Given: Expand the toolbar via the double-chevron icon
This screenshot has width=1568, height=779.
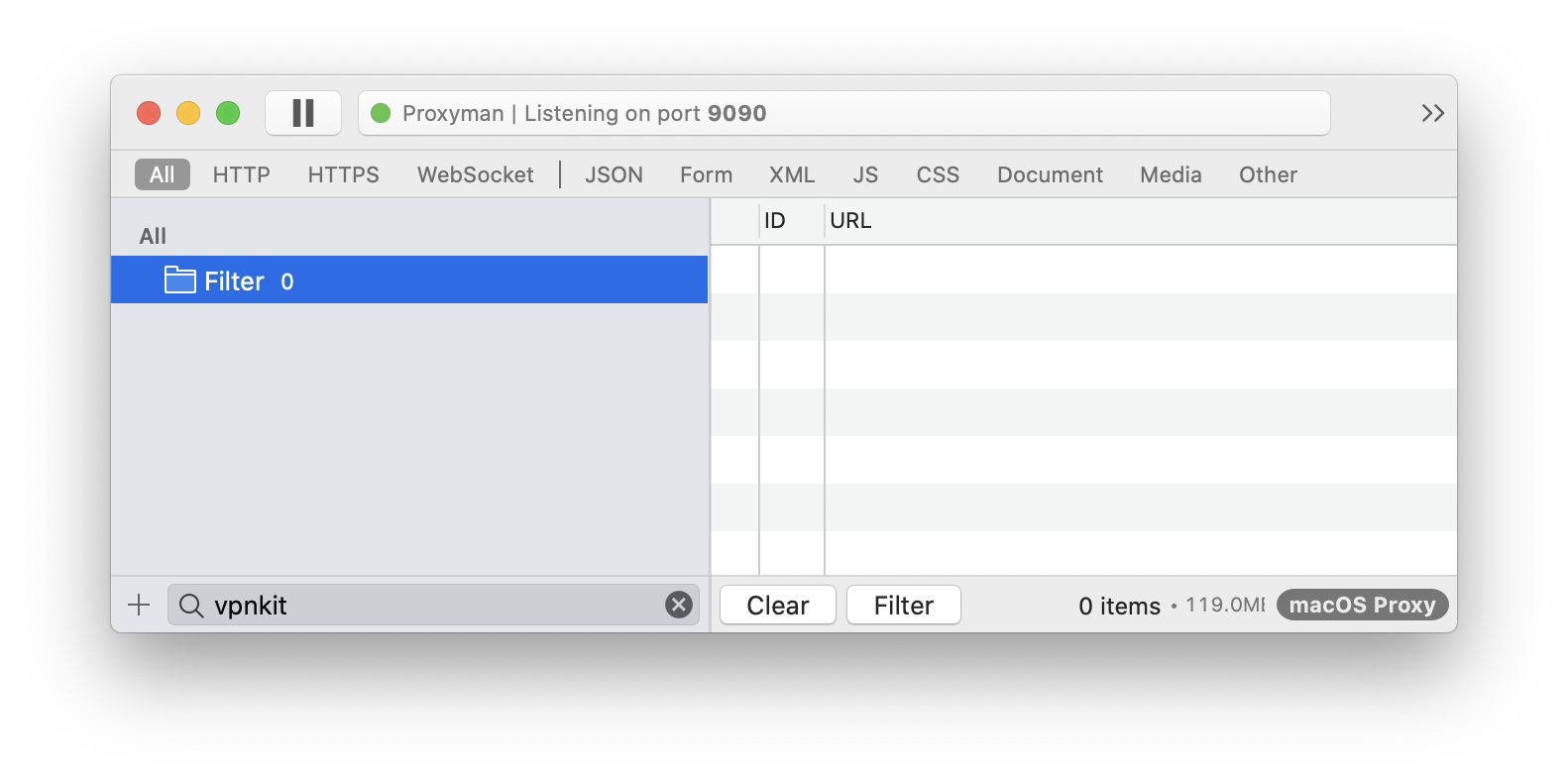Looking at the screenshot, I should [1432, 112].
